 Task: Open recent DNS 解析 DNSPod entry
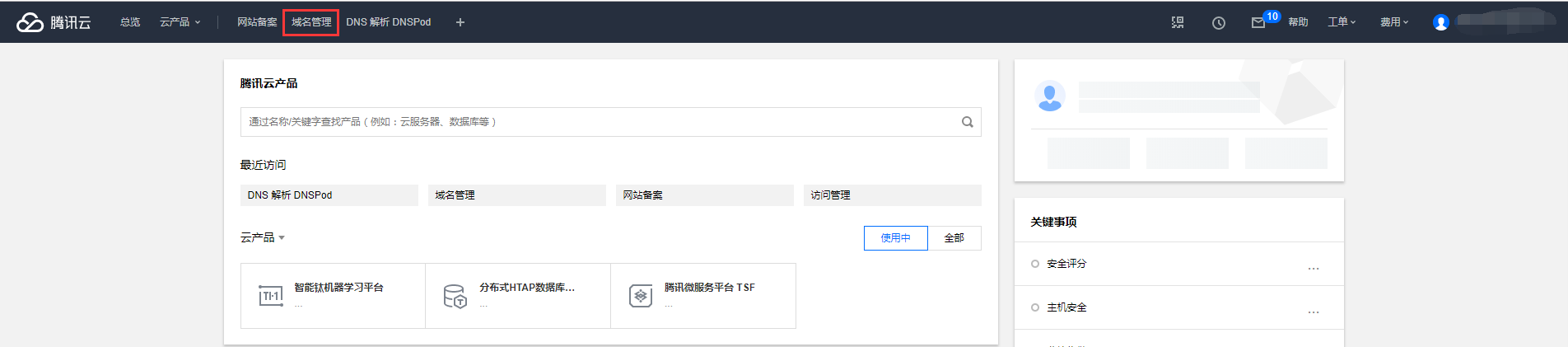(x=329, y=195)
